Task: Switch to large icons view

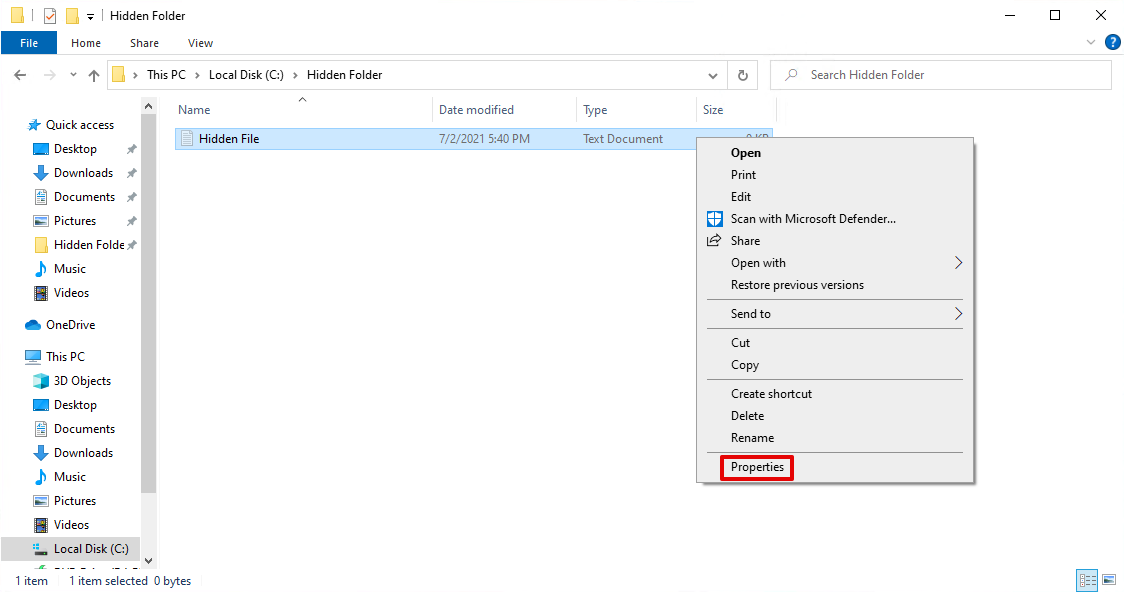Action: click(x=1108, y=580)
